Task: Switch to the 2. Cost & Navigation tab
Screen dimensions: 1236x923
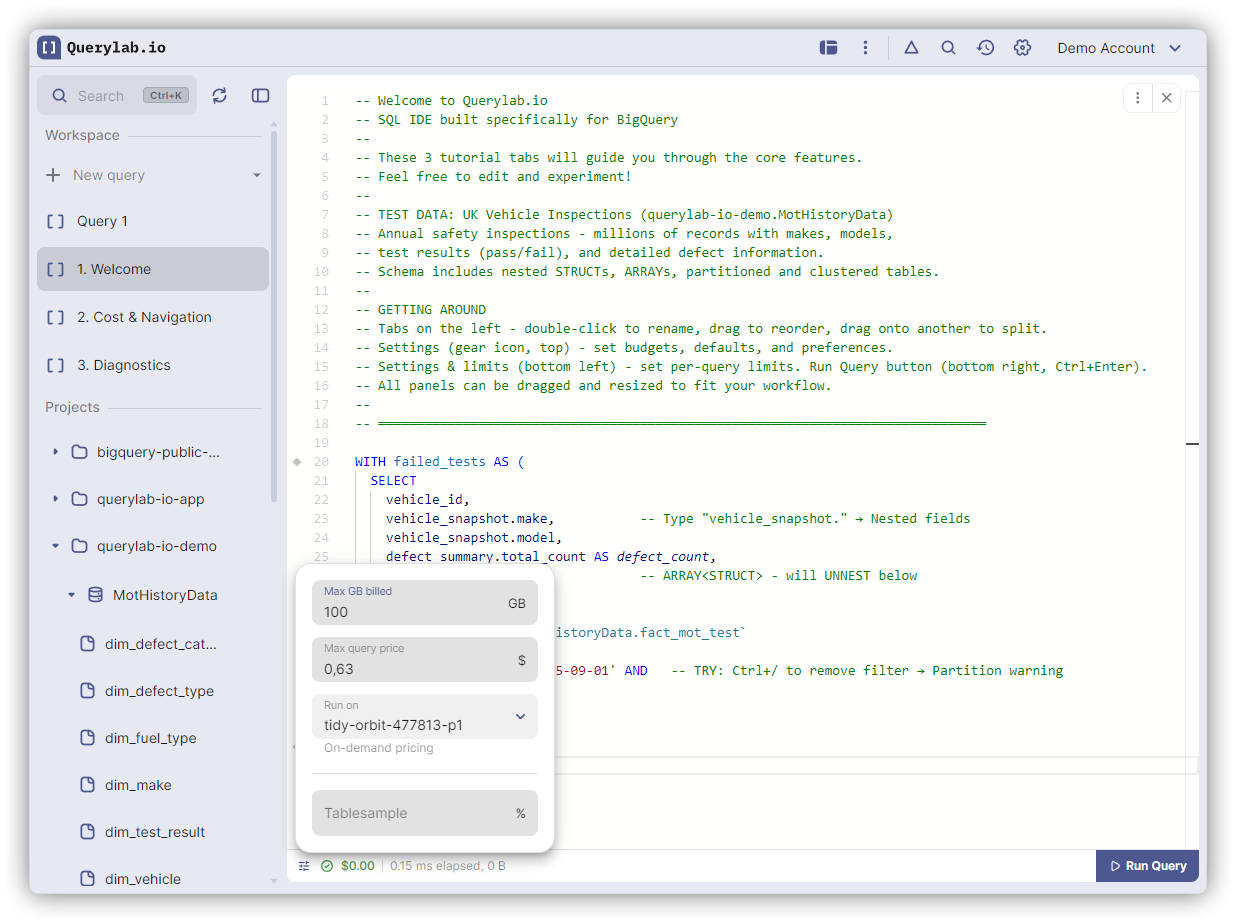Action: pyautogui.click(x=144, y=317)
